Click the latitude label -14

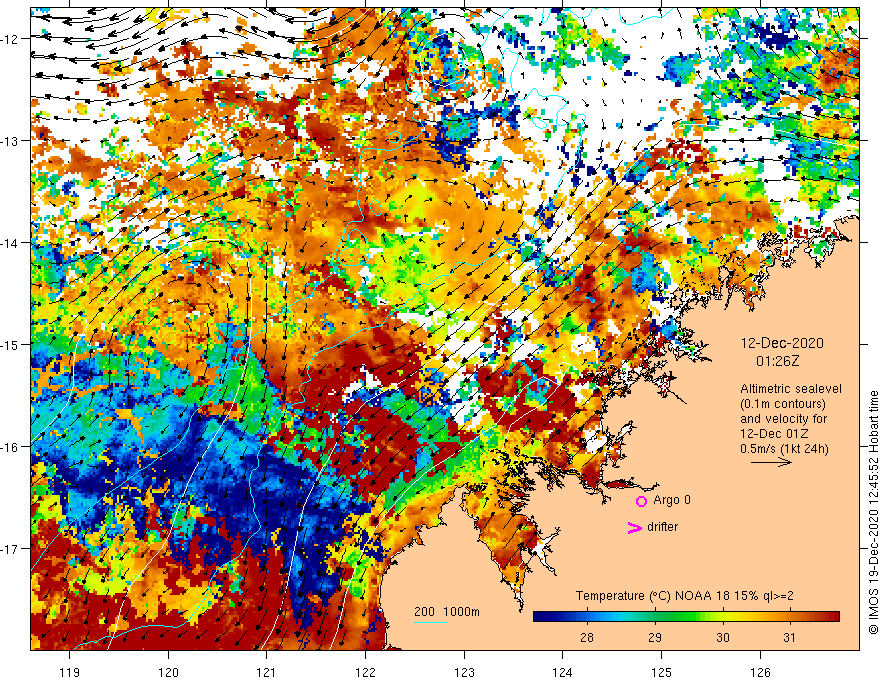(x=10, y=243)
